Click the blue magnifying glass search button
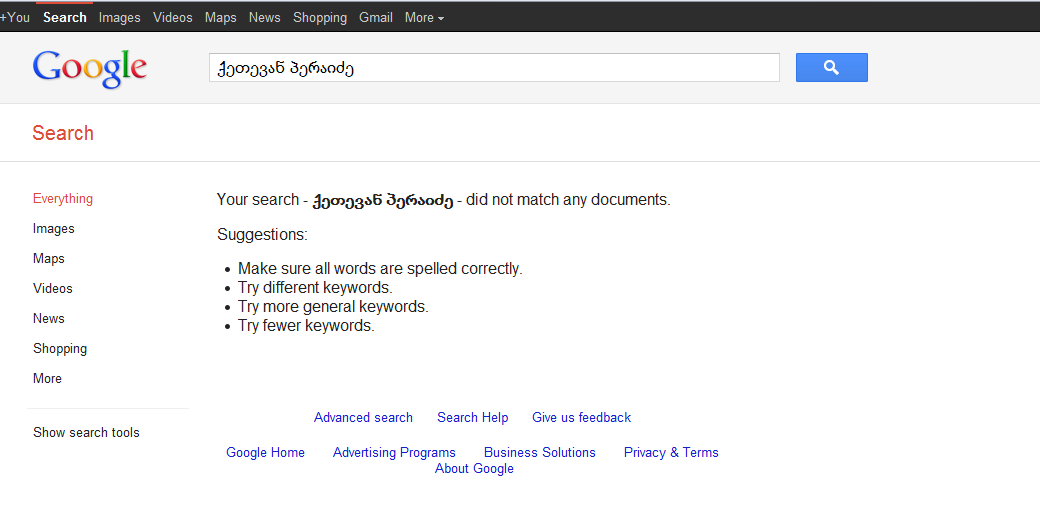This screenshot has width=1040, height=518. point(831,68)
